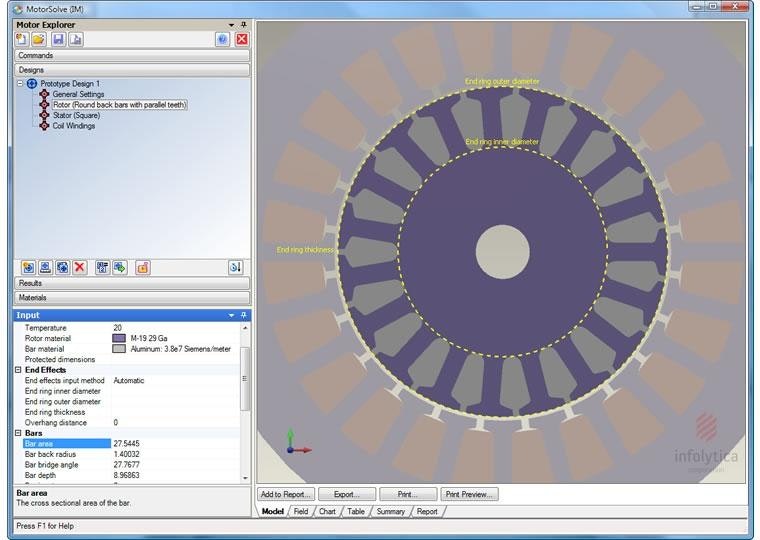Click the Save As icon in Motor Explorer
This screenshot has height=540, width=760.
tap(76, 39)
